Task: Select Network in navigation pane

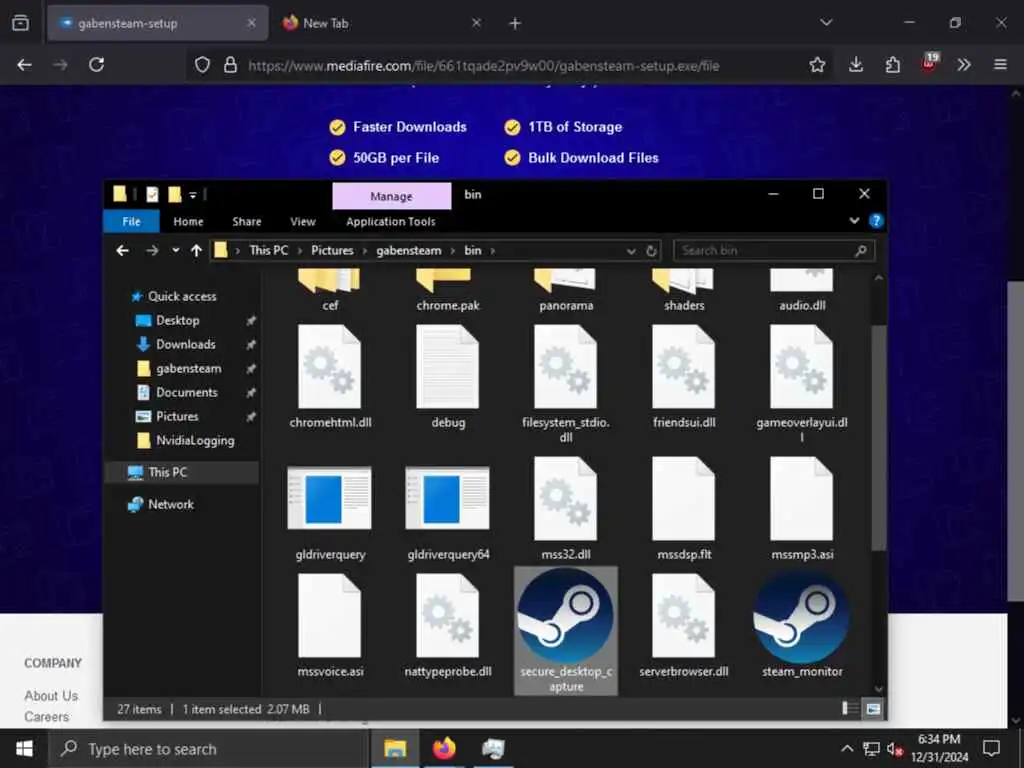Action: 170,504
